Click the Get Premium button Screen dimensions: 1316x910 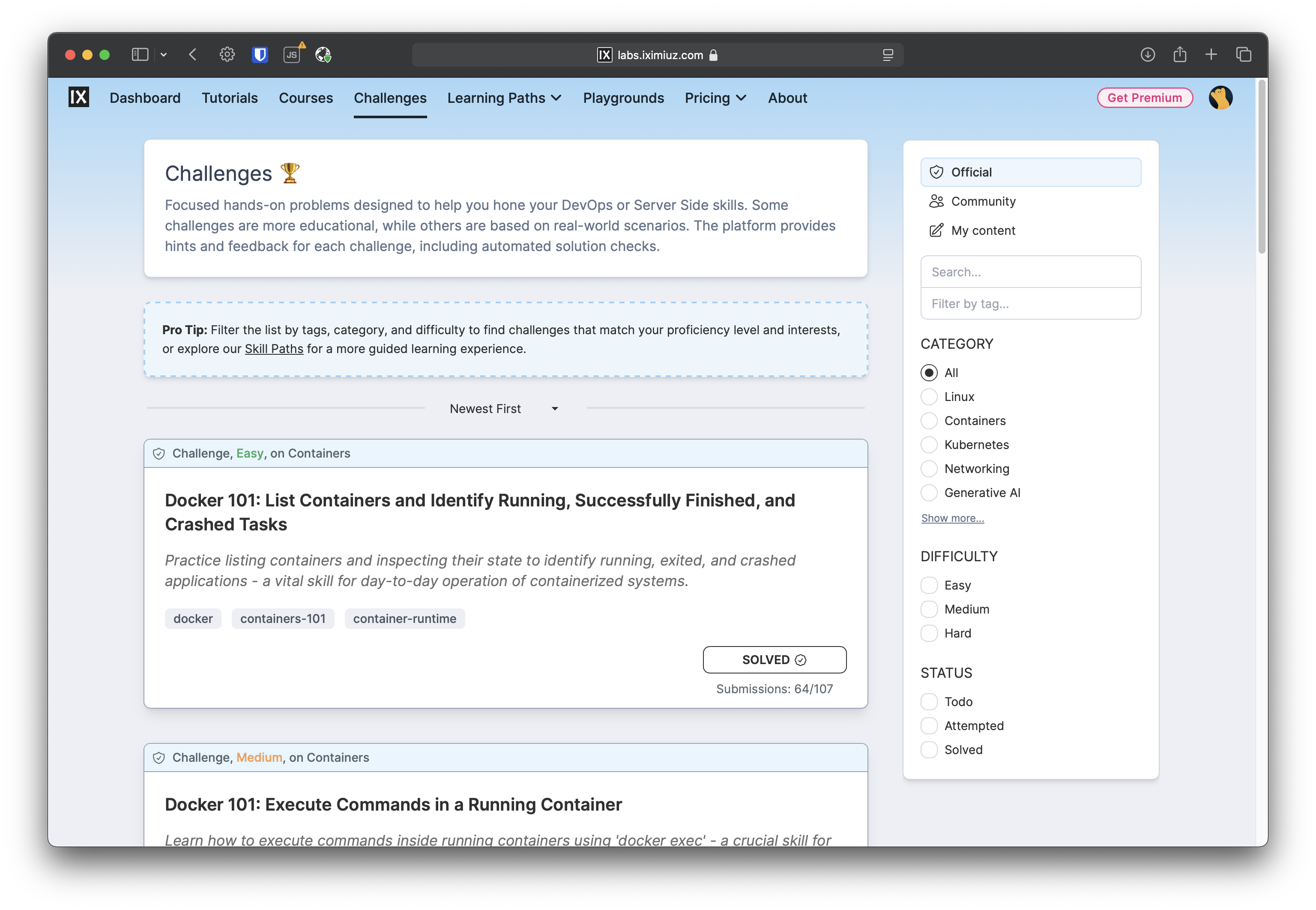point(1144,98)
